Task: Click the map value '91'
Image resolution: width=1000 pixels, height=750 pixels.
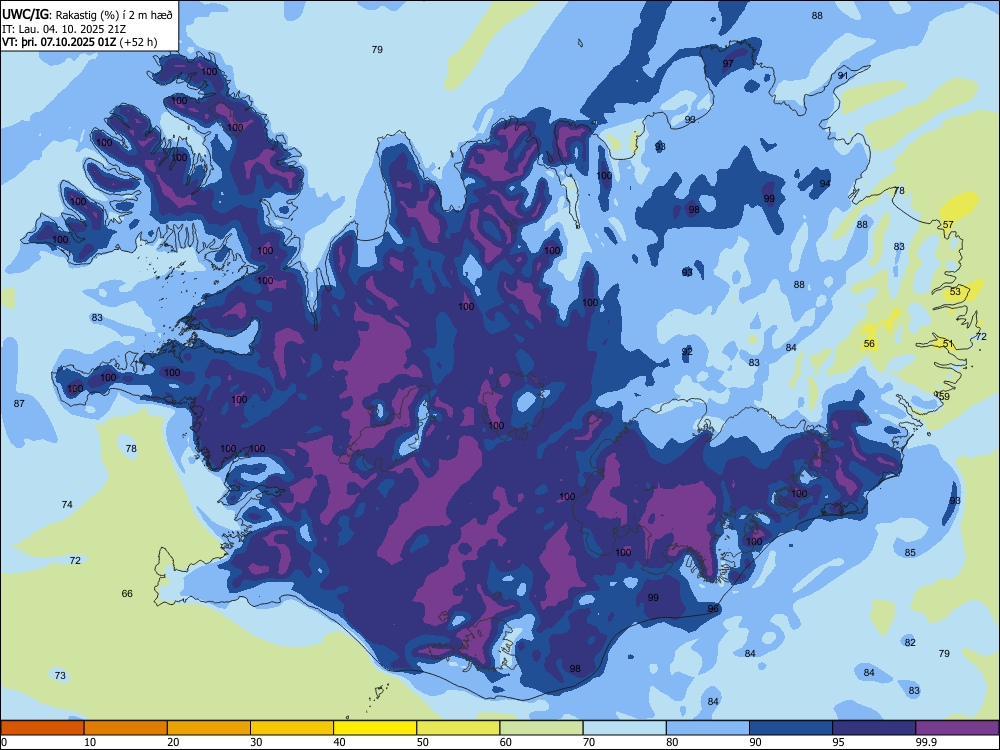Action: pyautogui.click(x=843, y=75)
